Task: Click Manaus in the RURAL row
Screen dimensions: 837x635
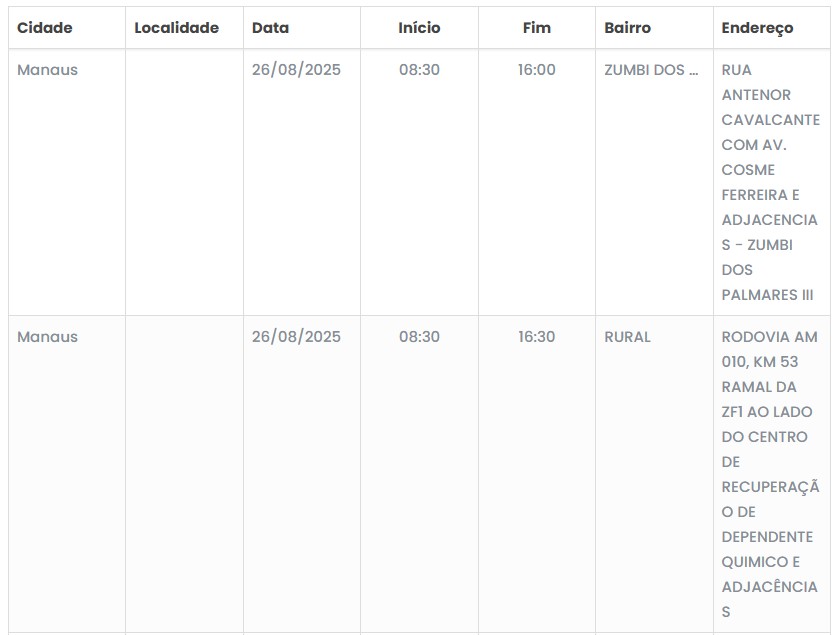Action: (47, 337)
